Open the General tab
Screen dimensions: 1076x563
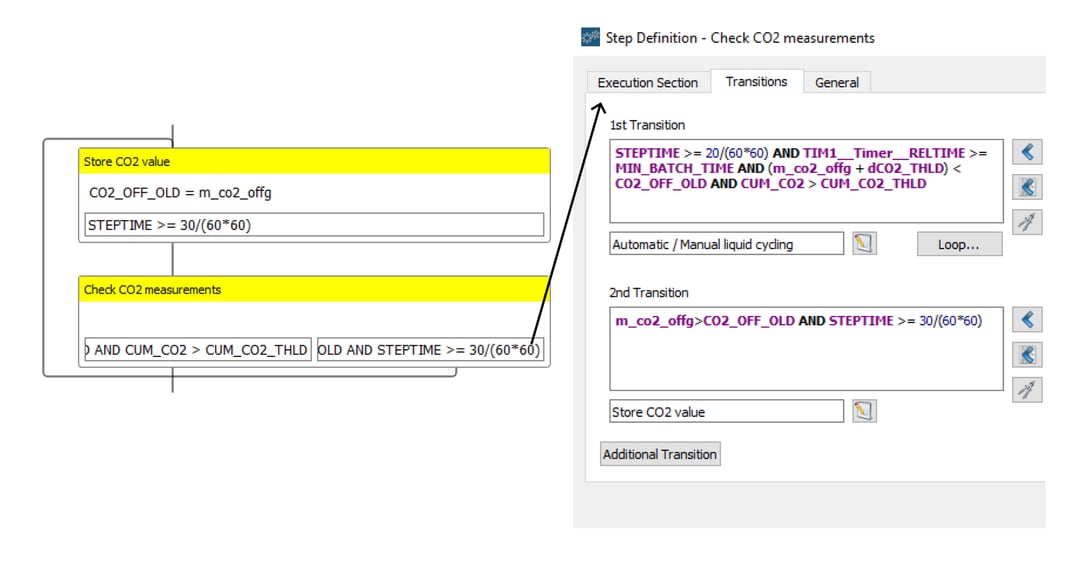(836, 82)
